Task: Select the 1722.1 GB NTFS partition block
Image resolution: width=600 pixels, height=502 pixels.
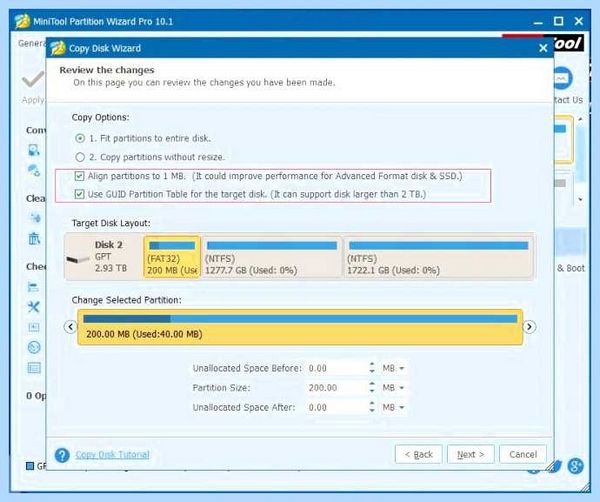Action: [x=438, y=257]
